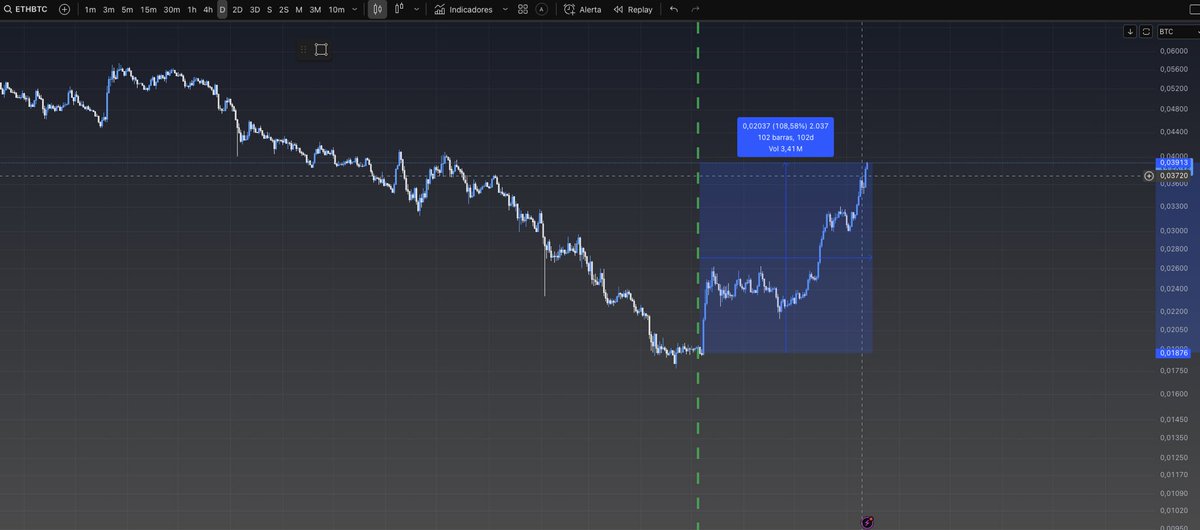Select the 1m timeframe
The height and width of the screenshot is (530, 1200).
pos(91,9)
